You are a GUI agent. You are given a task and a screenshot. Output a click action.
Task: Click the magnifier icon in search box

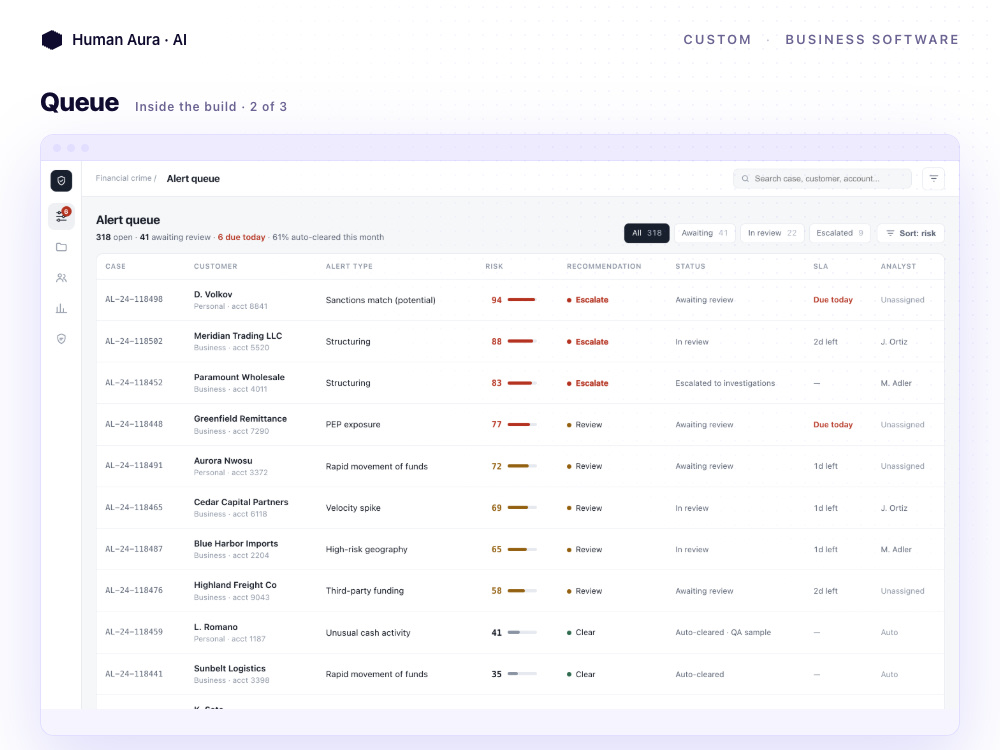[745, 179]
